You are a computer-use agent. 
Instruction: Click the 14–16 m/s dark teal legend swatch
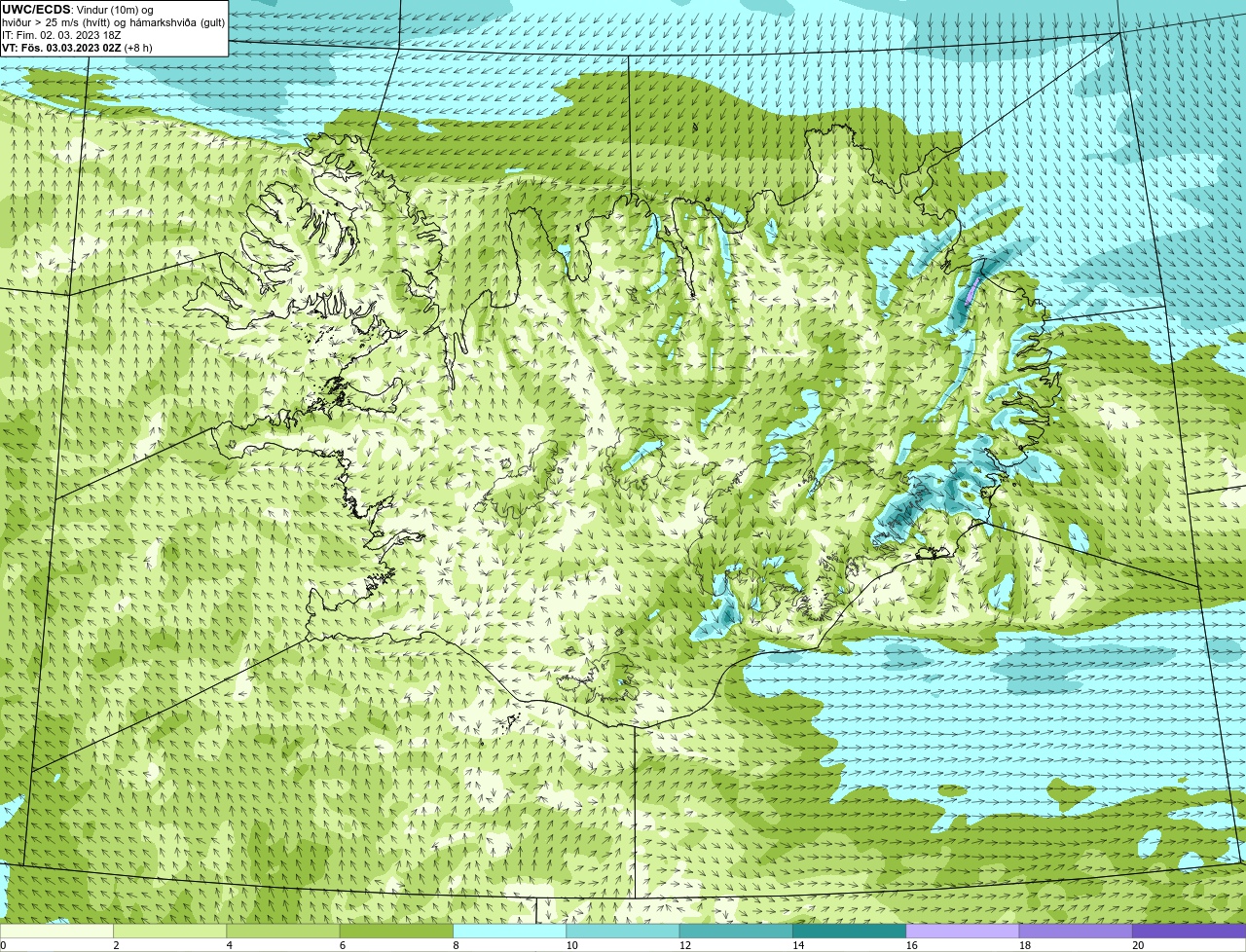(850, 931)
